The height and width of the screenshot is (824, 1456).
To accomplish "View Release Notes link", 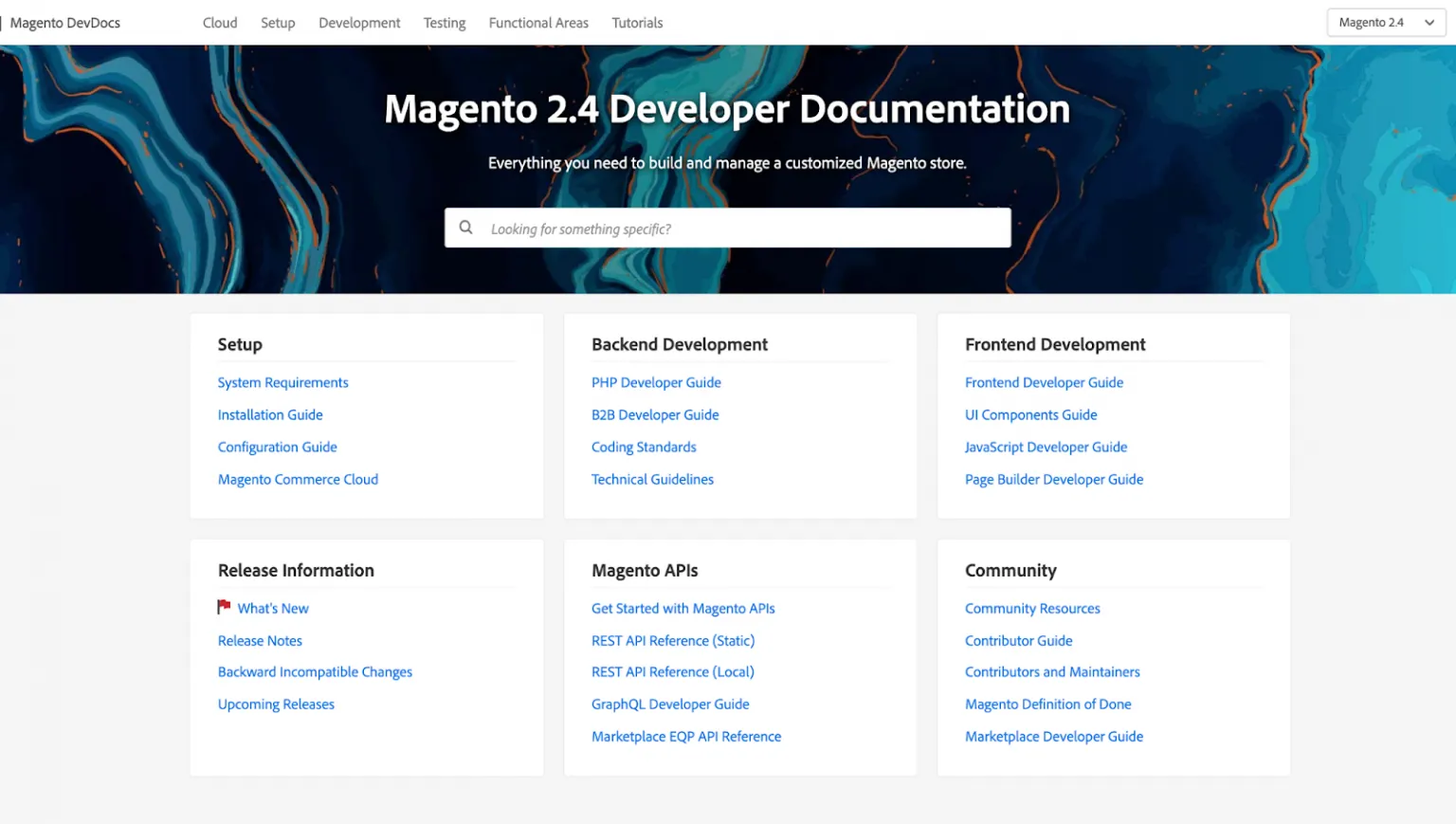I will click(260, 640).
